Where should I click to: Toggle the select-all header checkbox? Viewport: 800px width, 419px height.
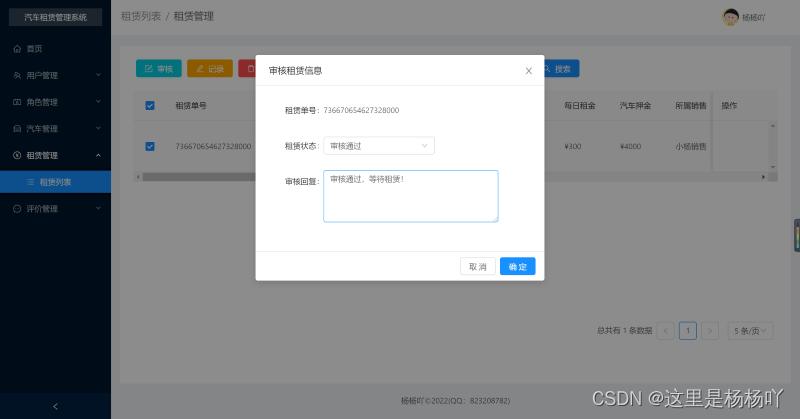coord(150,106)
